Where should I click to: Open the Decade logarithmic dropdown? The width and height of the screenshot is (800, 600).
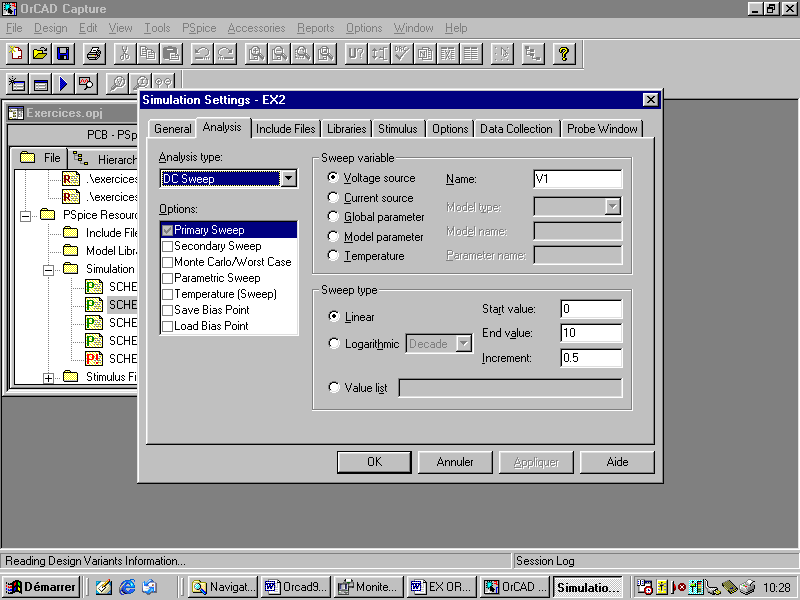(x=463, y=343)
